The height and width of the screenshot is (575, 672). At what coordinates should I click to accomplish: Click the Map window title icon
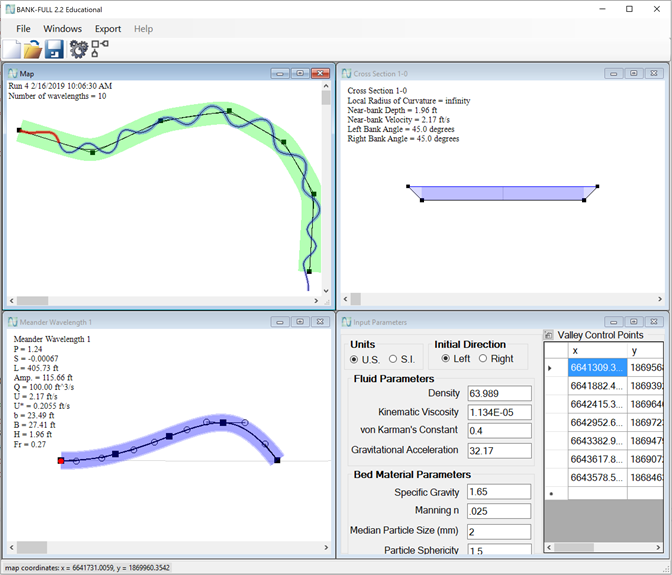12,73
